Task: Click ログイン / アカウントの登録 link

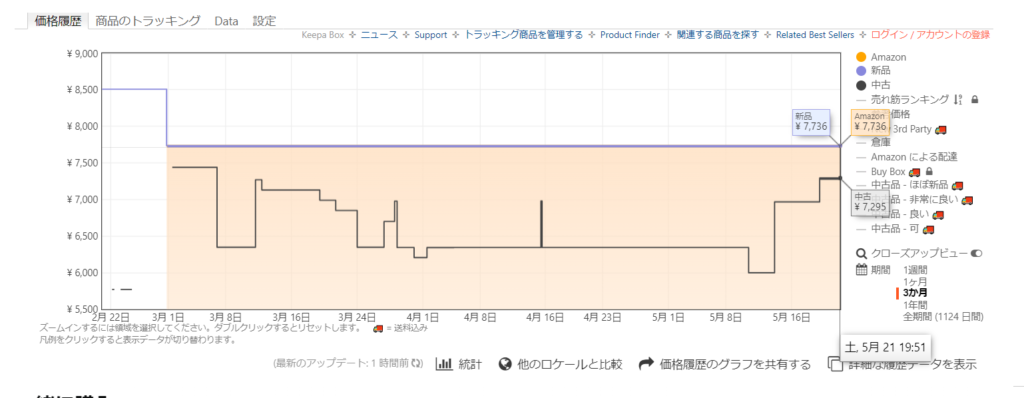Action: 931,35
